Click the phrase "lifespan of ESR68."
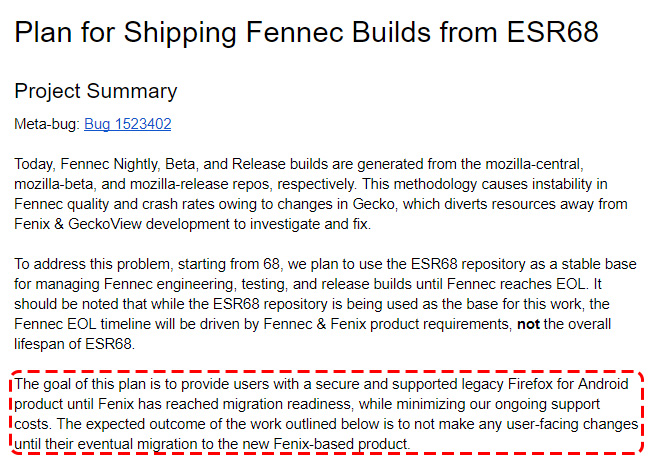 (74, 344)
